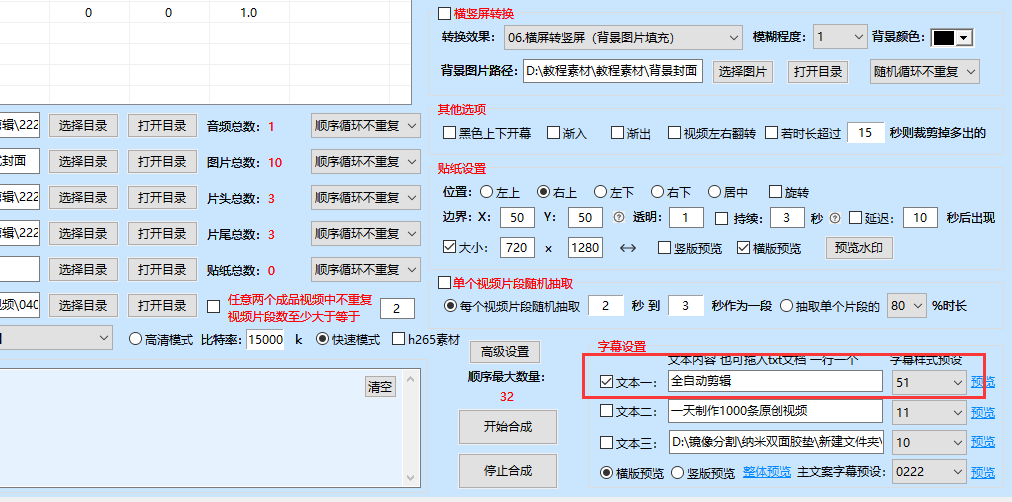
Task: Select 右上 sticker position
Action: [x=543, y=192]
